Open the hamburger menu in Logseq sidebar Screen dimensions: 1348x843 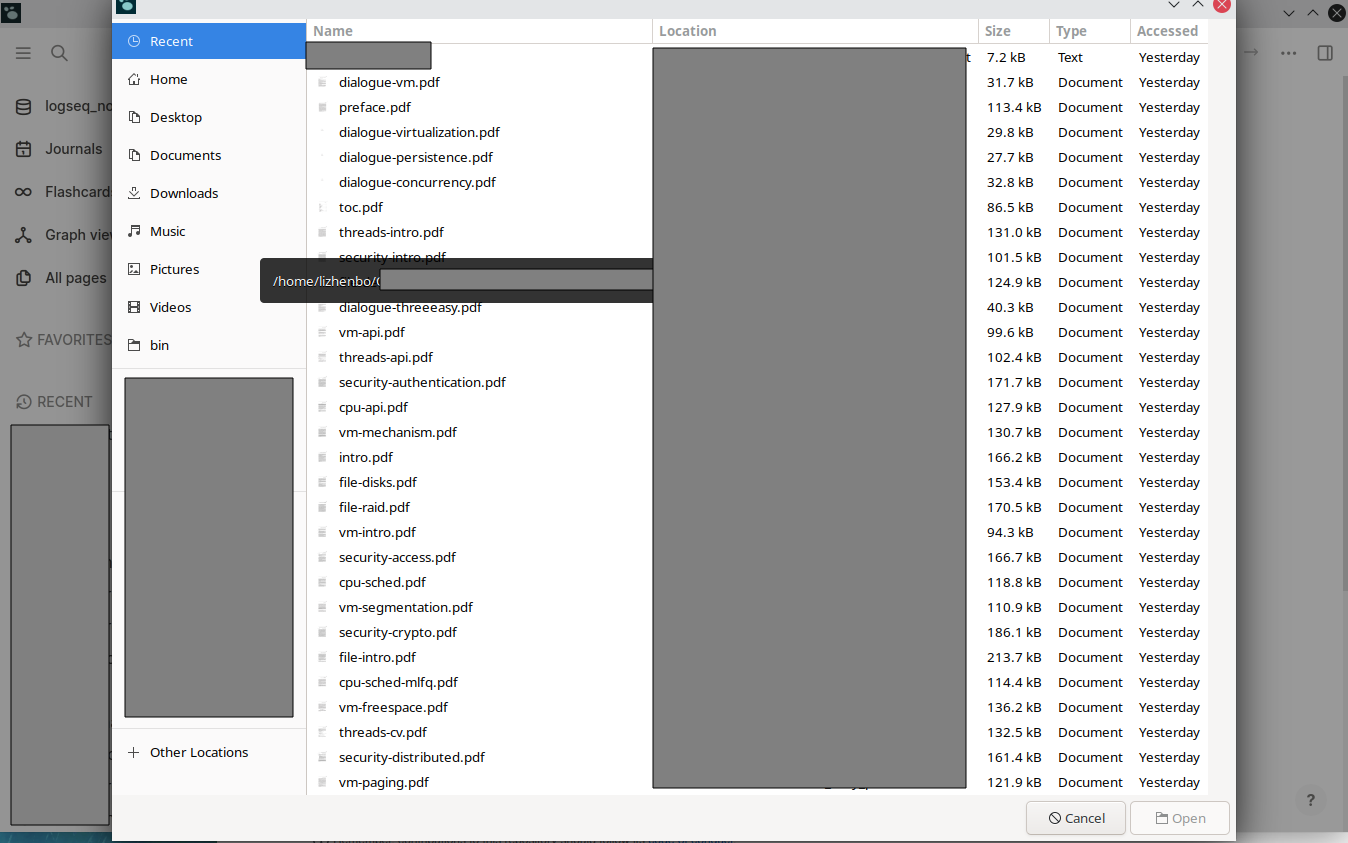(23, 53)
